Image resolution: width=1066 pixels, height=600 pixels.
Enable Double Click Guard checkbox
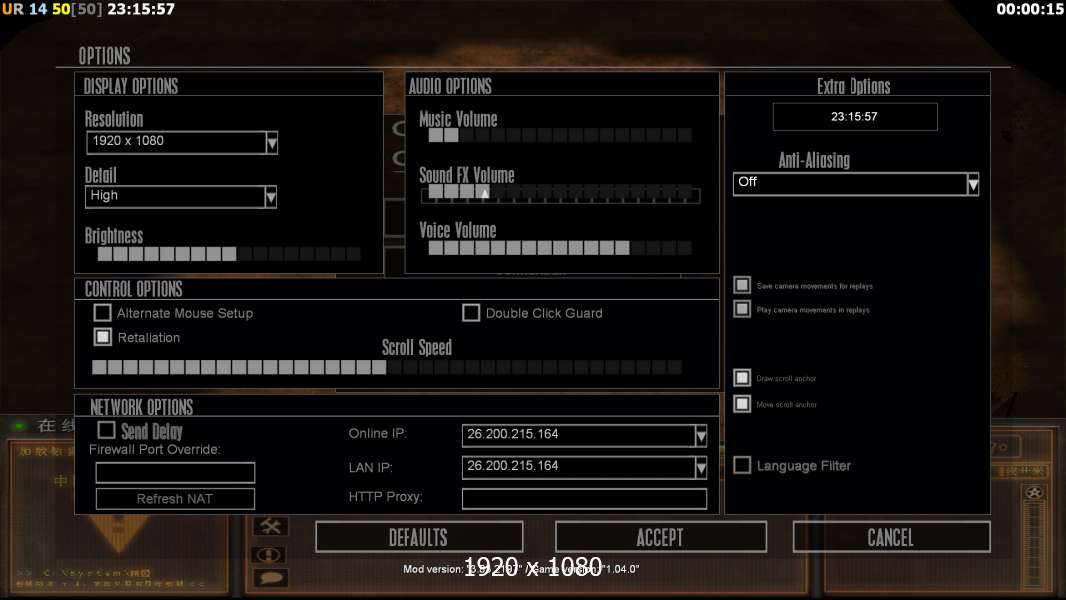(471, 313)
